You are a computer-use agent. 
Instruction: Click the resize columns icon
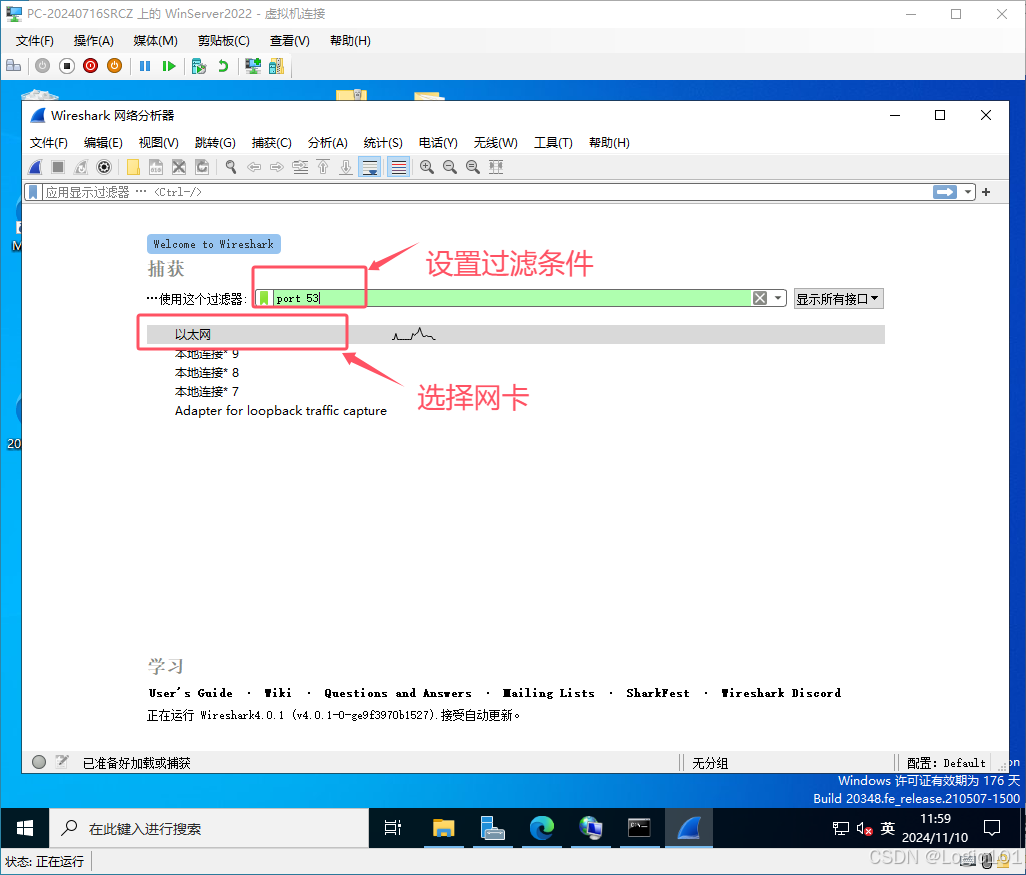click(x=496, y=167)
